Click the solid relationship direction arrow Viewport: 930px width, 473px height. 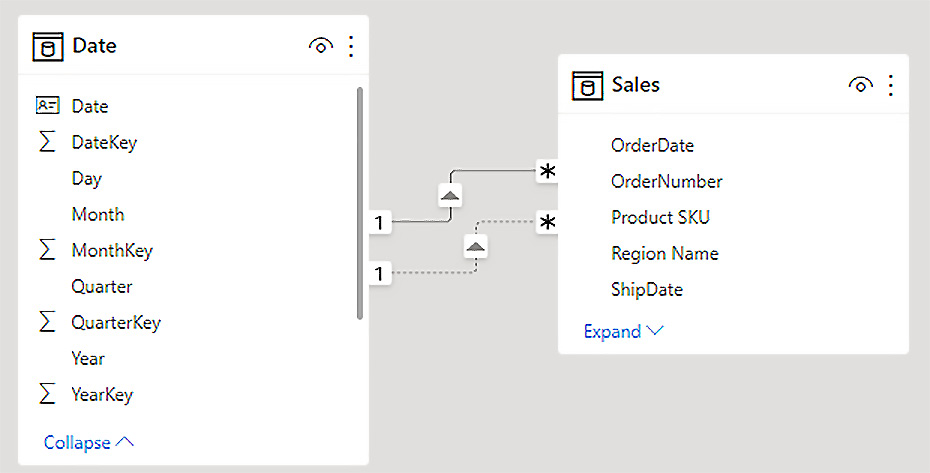click(x=450, y=195)
